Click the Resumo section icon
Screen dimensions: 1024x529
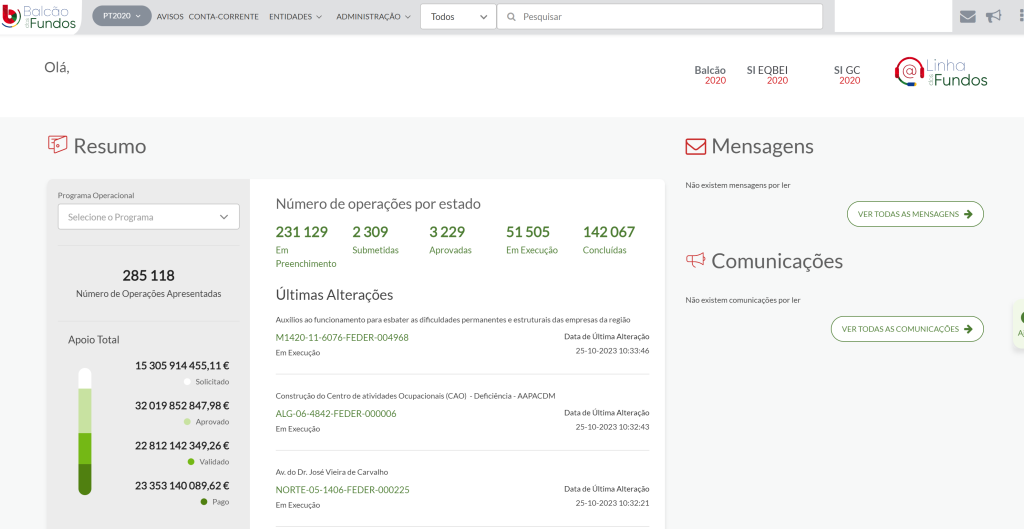57,144
